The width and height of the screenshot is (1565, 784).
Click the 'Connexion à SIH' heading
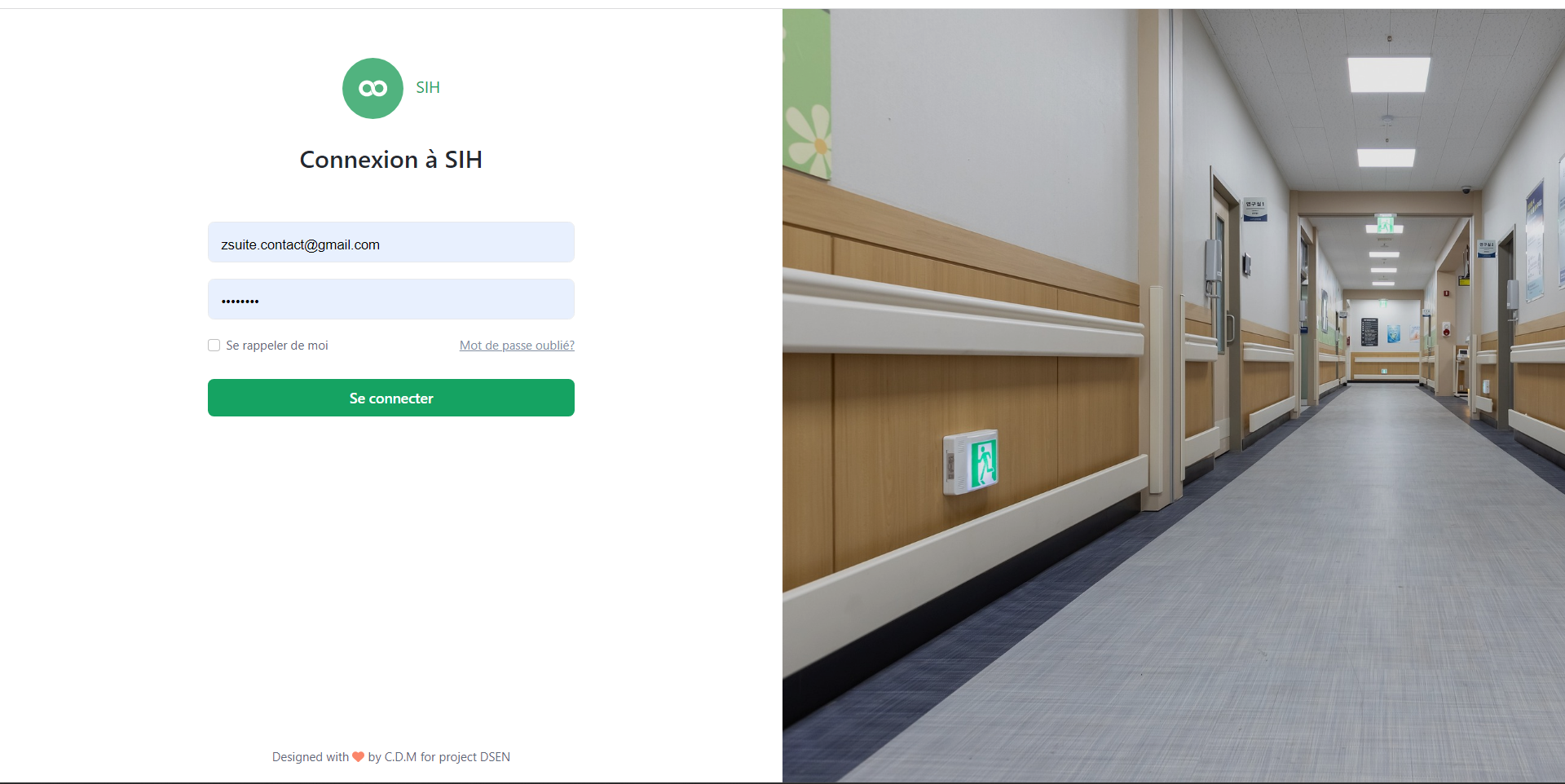point(391,160)
